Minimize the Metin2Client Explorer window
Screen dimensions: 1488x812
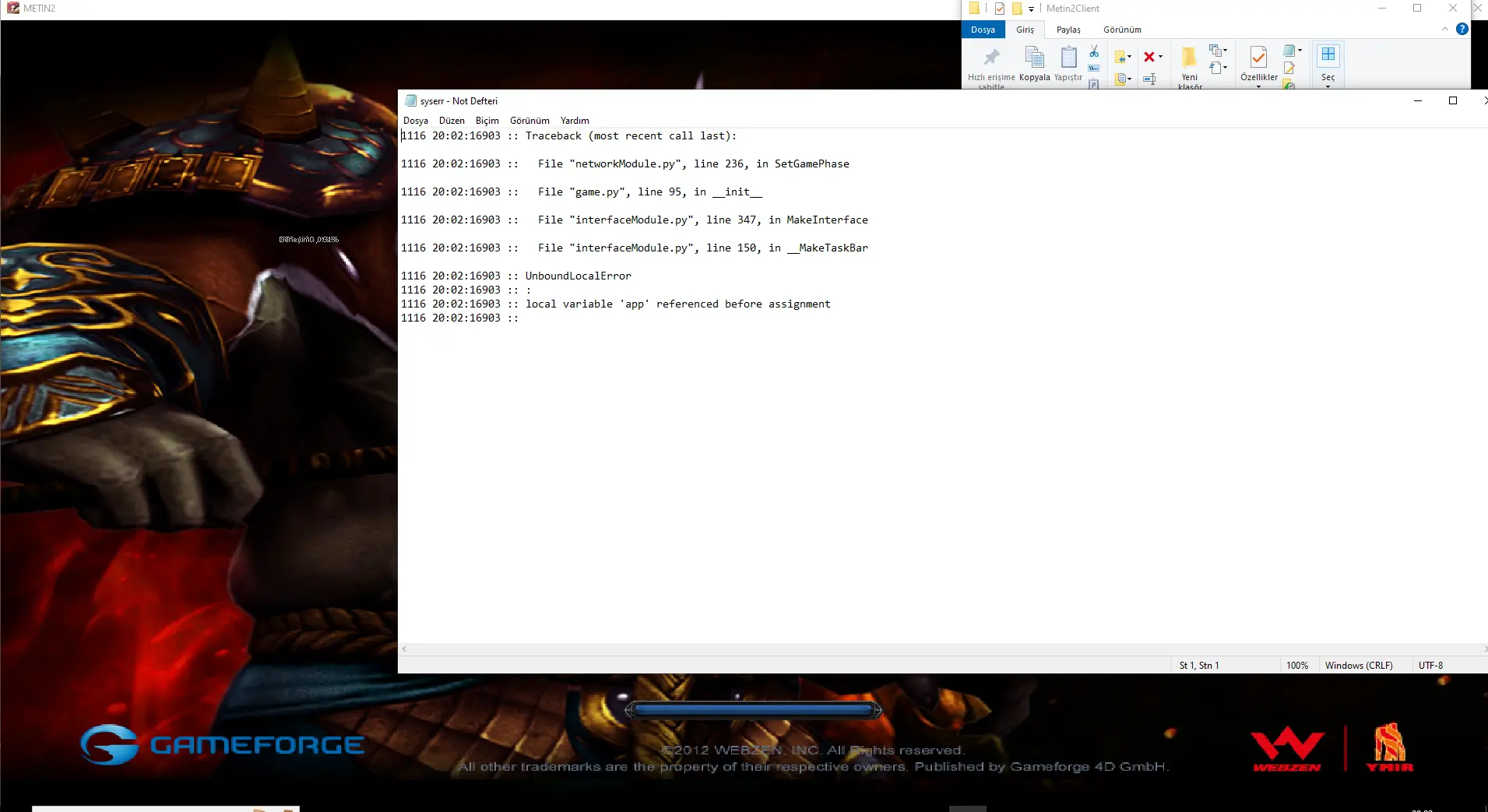pyautogui.click(x=1382, y=8)
